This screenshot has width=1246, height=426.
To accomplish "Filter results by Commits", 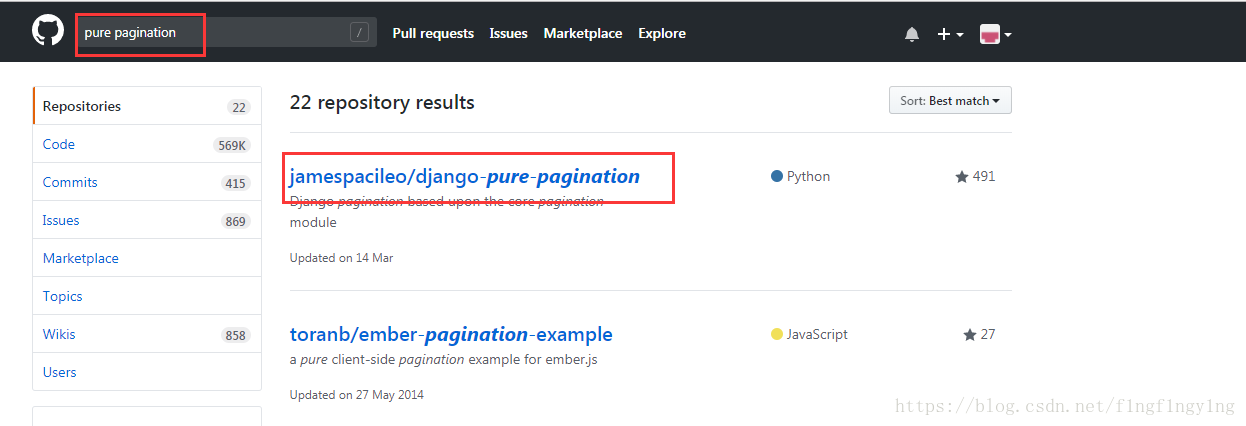I will tap(147, 182).
